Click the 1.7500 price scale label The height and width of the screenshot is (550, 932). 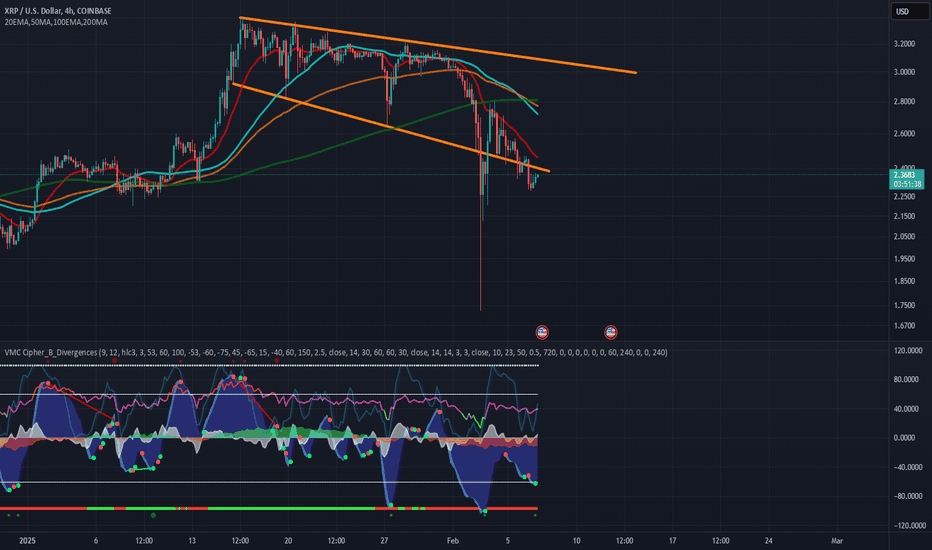point(904,306)
